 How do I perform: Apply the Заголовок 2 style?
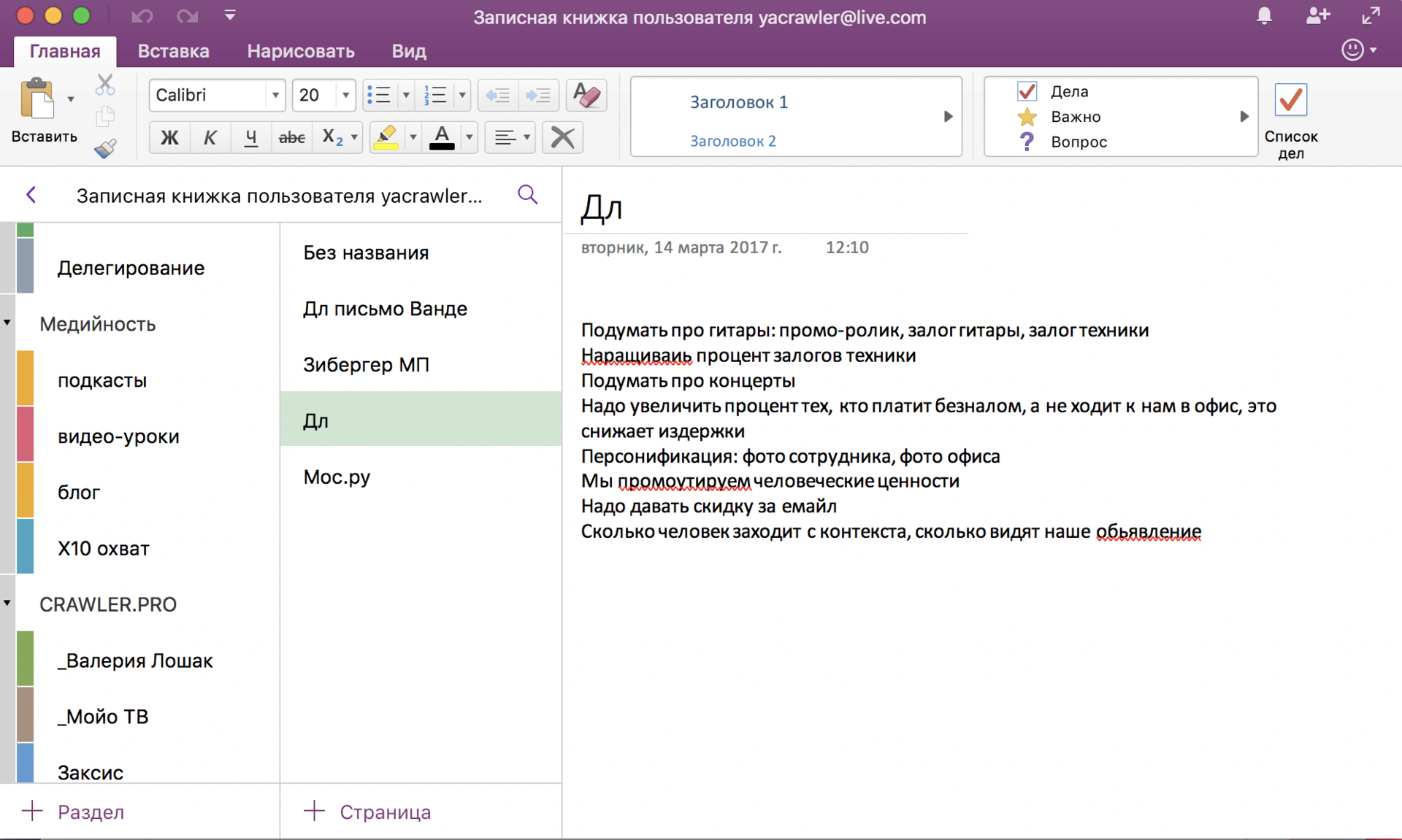point(733,141)
